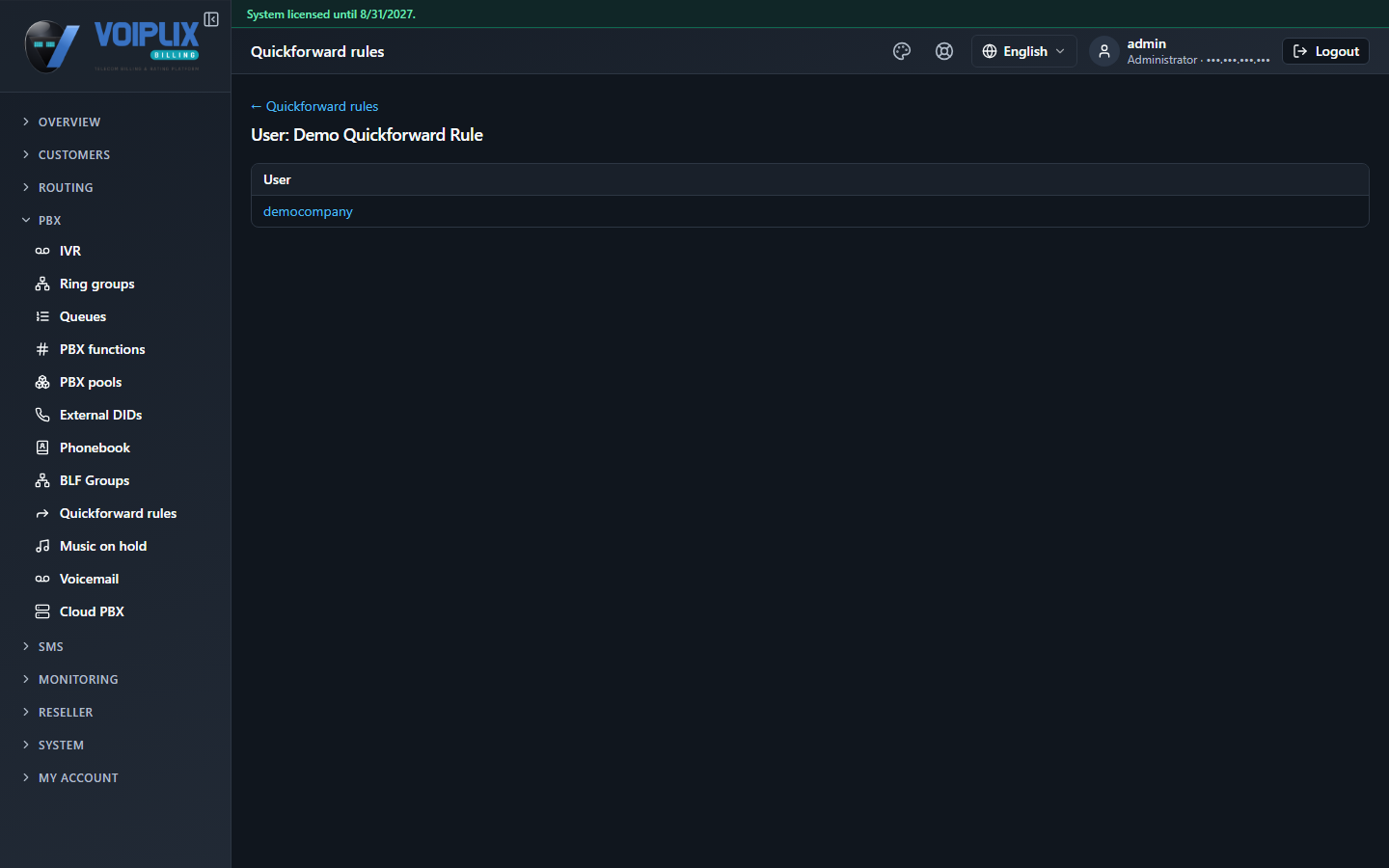Open the theme palette icon
This screenshot has height=868, width=1389.
tap(902, 51)
